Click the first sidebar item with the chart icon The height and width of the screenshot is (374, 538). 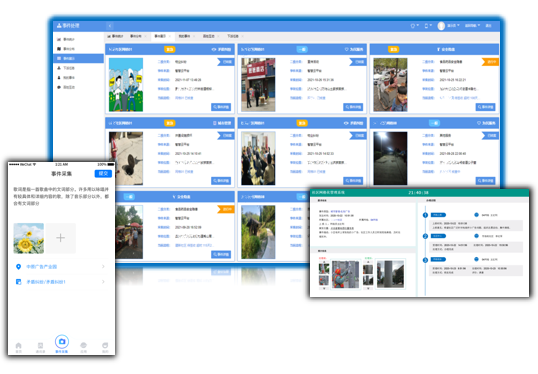pyautogui.click(x=66, y=39)
